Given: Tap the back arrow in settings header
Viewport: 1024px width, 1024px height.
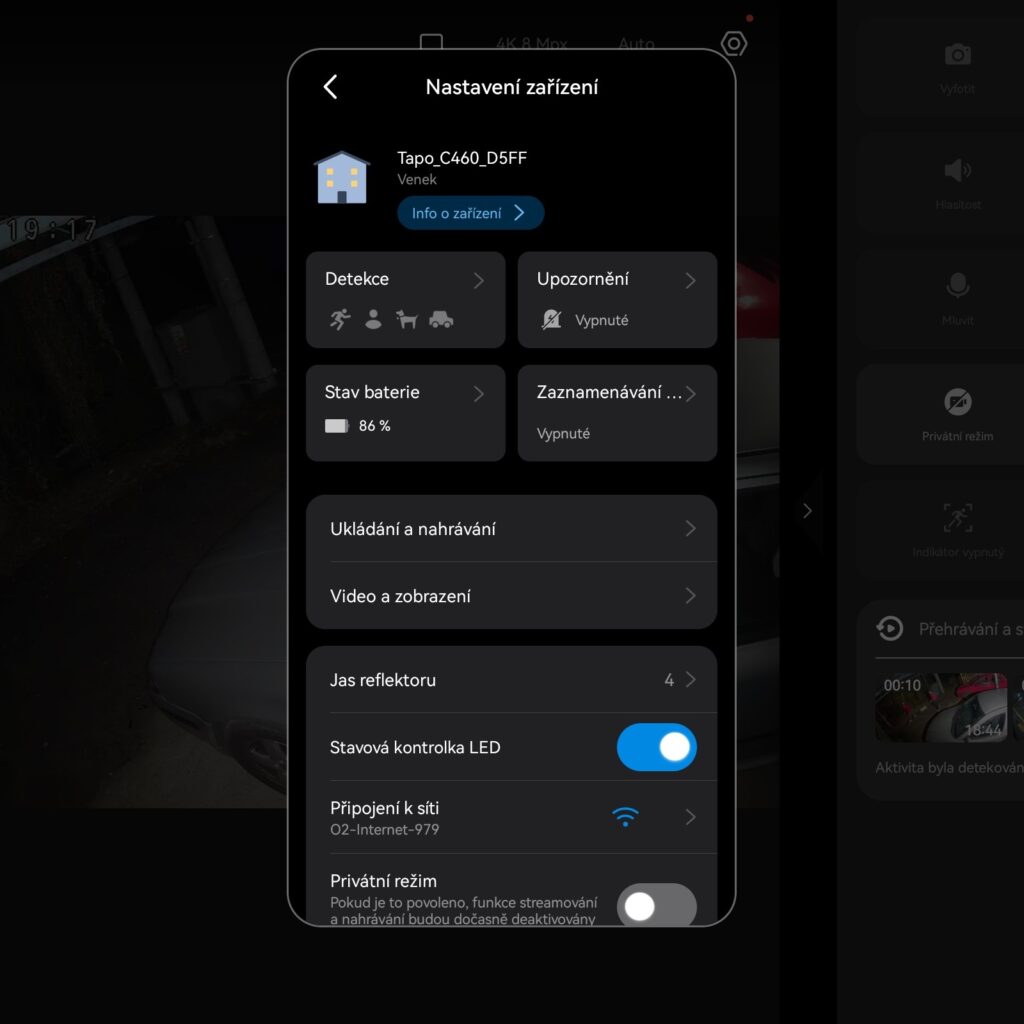Looking at the screenshot, I should pyautogui.click(x=331, y=87).
